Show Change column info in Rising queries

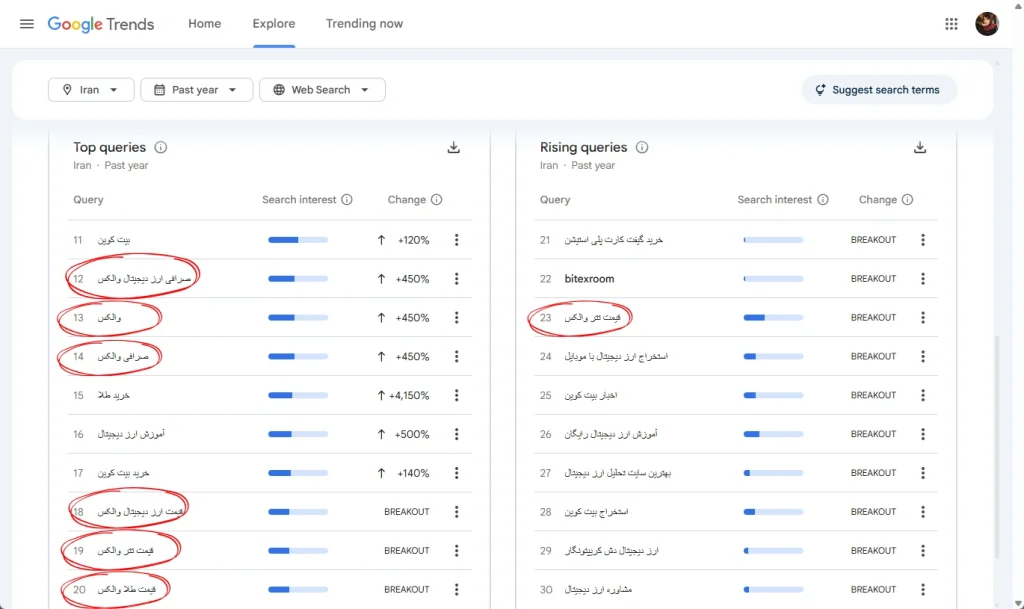click(x=907, y=200)
